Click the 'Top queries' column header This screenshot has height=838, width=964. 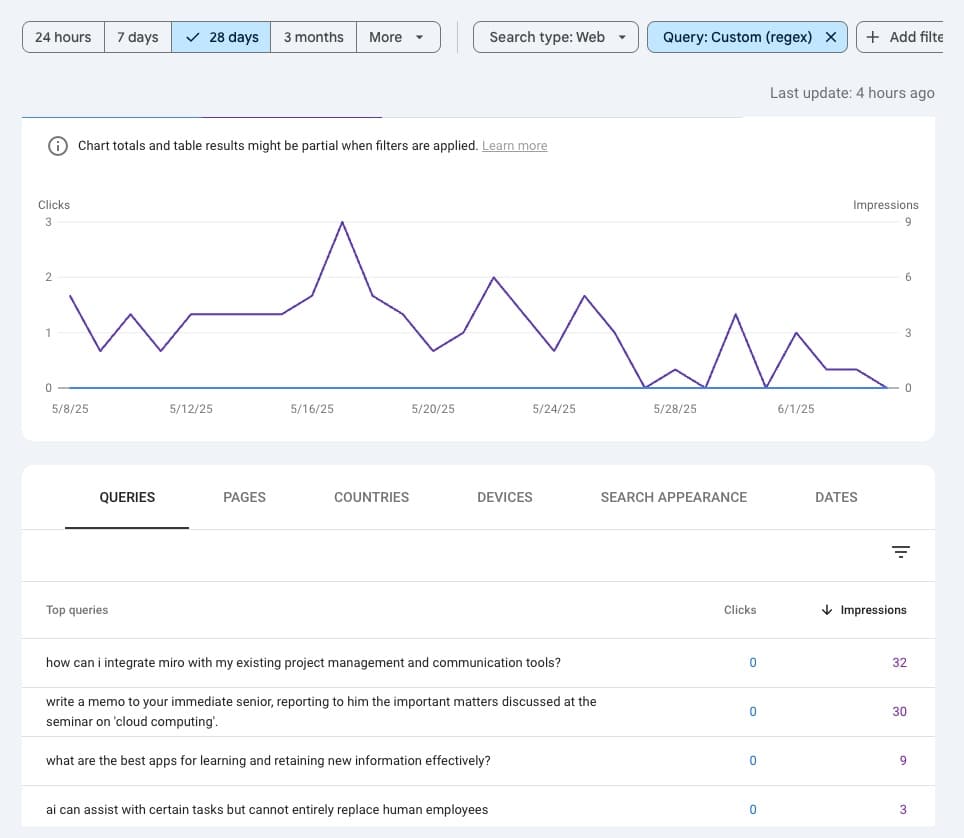[77, 610]
